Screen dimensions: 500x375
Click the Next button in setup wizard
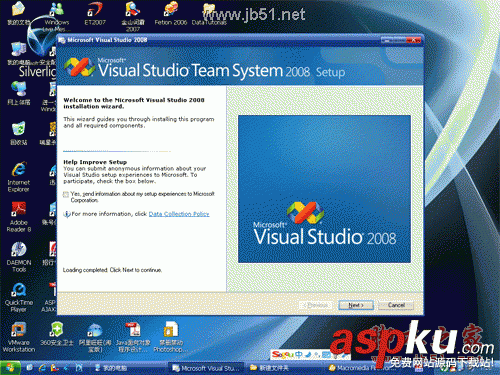coord(356,305)
